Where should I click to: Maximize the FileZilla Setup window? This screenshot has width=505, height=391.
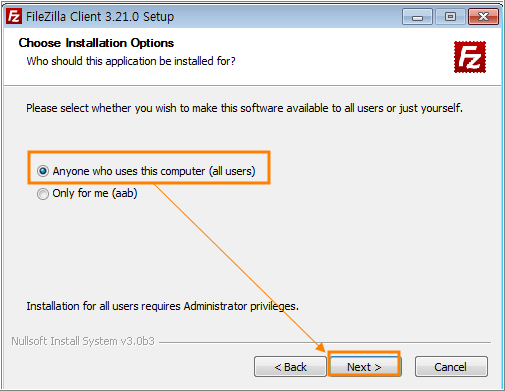click(x=450, y=17)
